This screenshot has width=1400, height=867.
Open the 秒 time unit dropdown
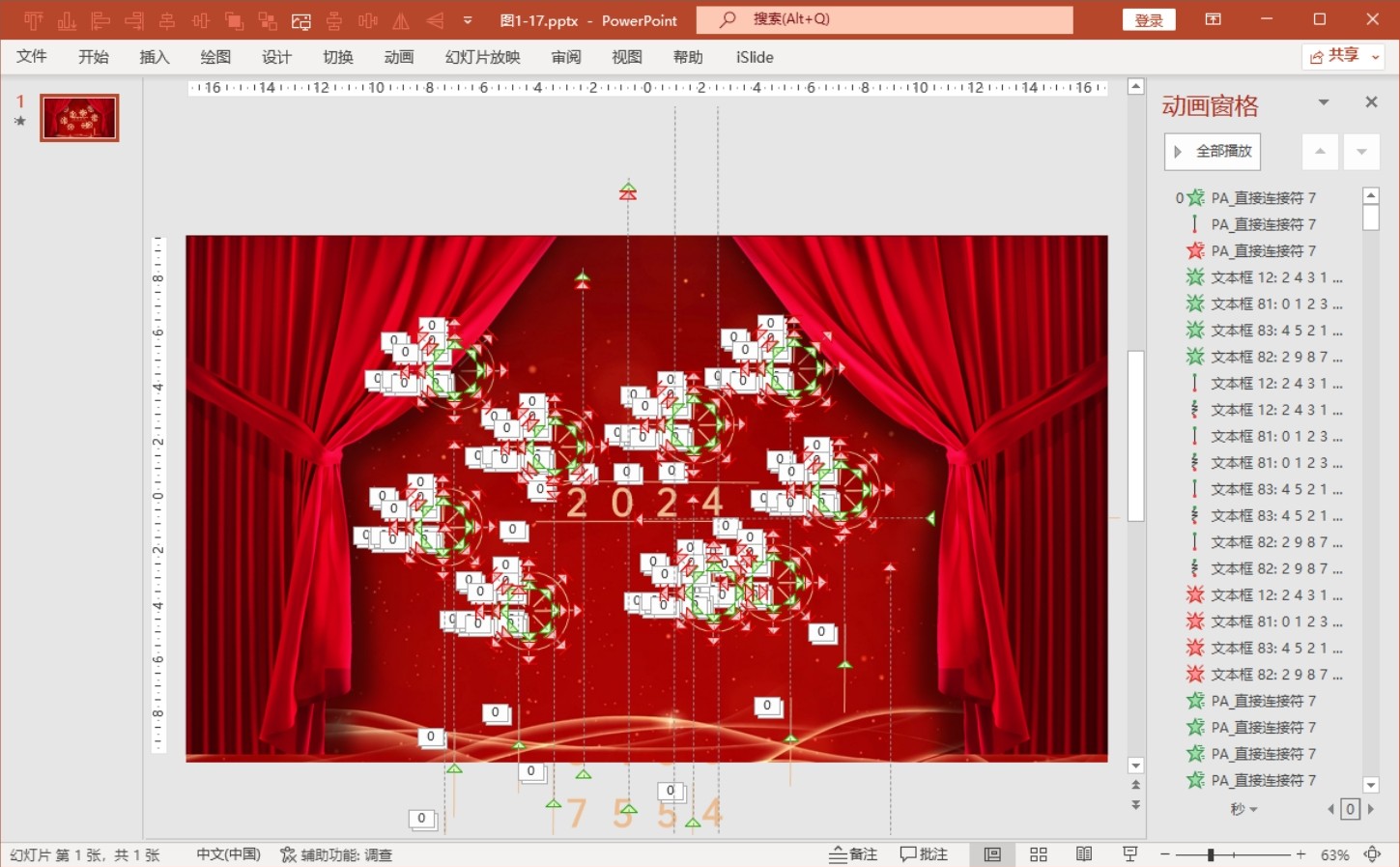point(1244,809)
